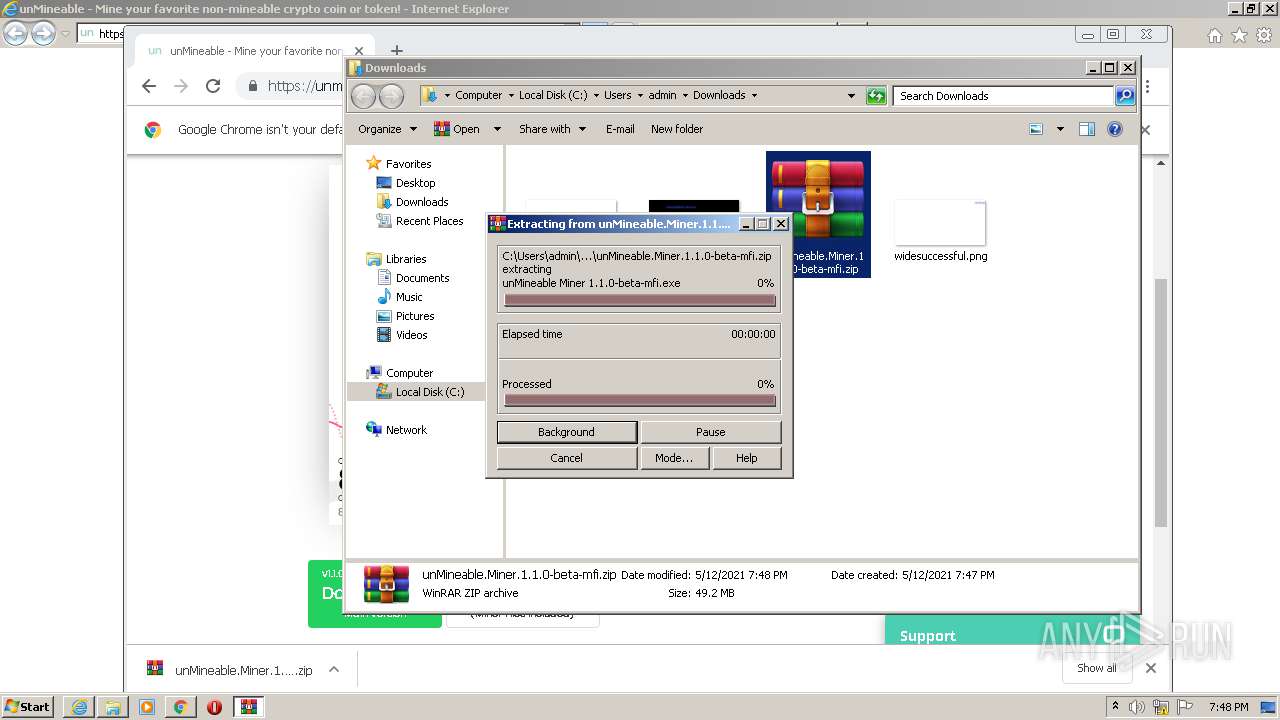This screenshot has height=720, width=1280.
Task: Click Local Disk (C:) in the breadcrumb
Action: pos(553,95)
